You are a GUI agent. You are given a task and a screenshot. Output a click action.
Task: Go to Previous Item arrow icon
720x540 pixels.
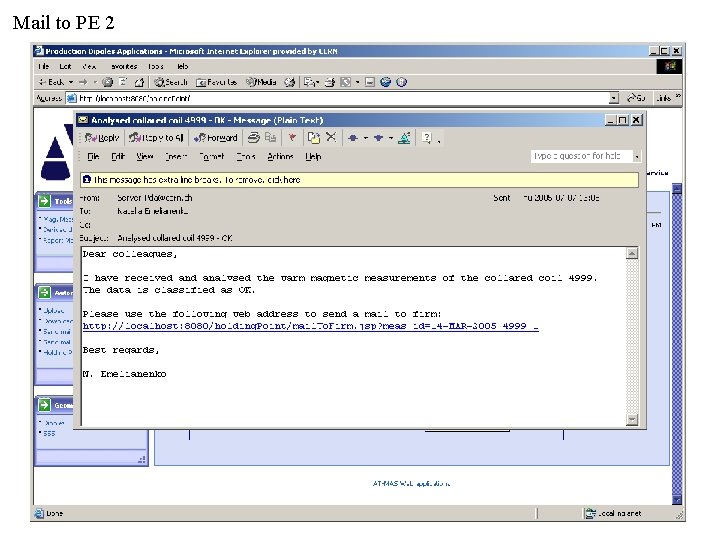tap(353, 138)
